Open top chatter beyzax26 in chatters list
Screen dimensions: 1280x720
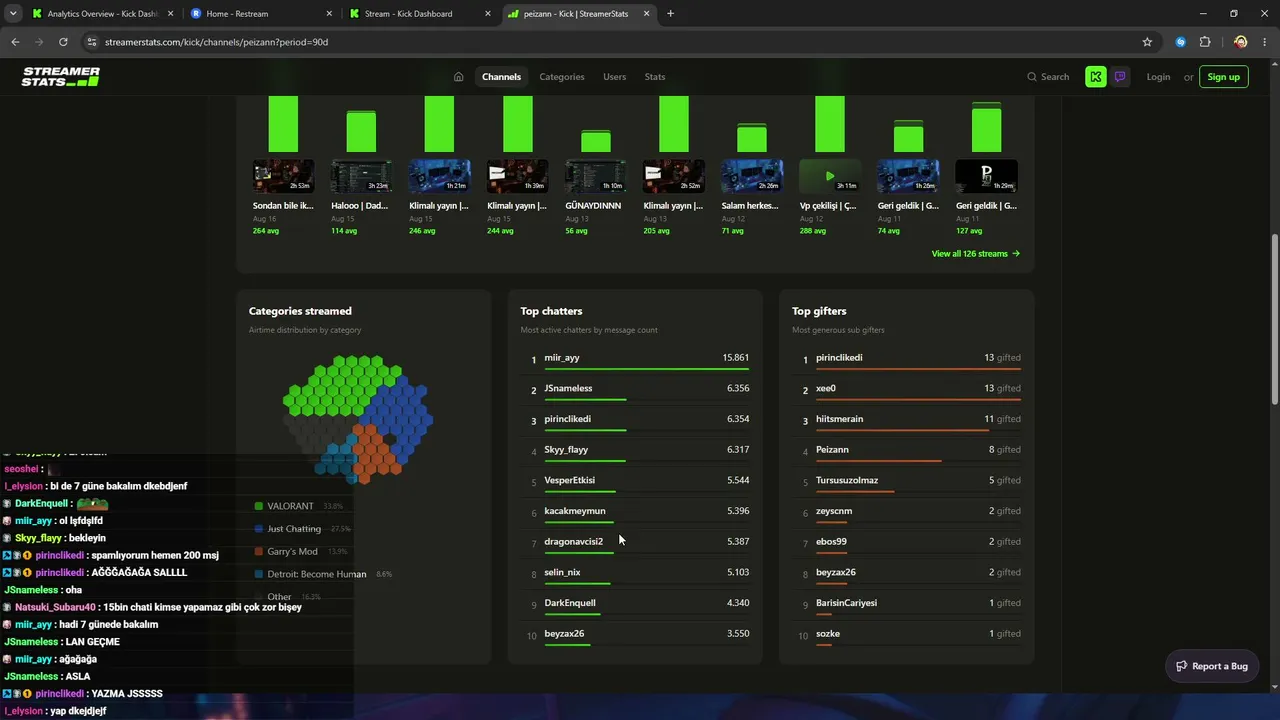[x=564, y=634]
